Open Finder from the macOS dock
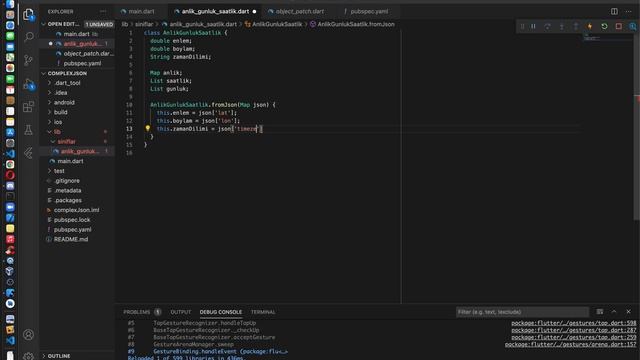This screenshot has height=360, width=640. [10, 4]
